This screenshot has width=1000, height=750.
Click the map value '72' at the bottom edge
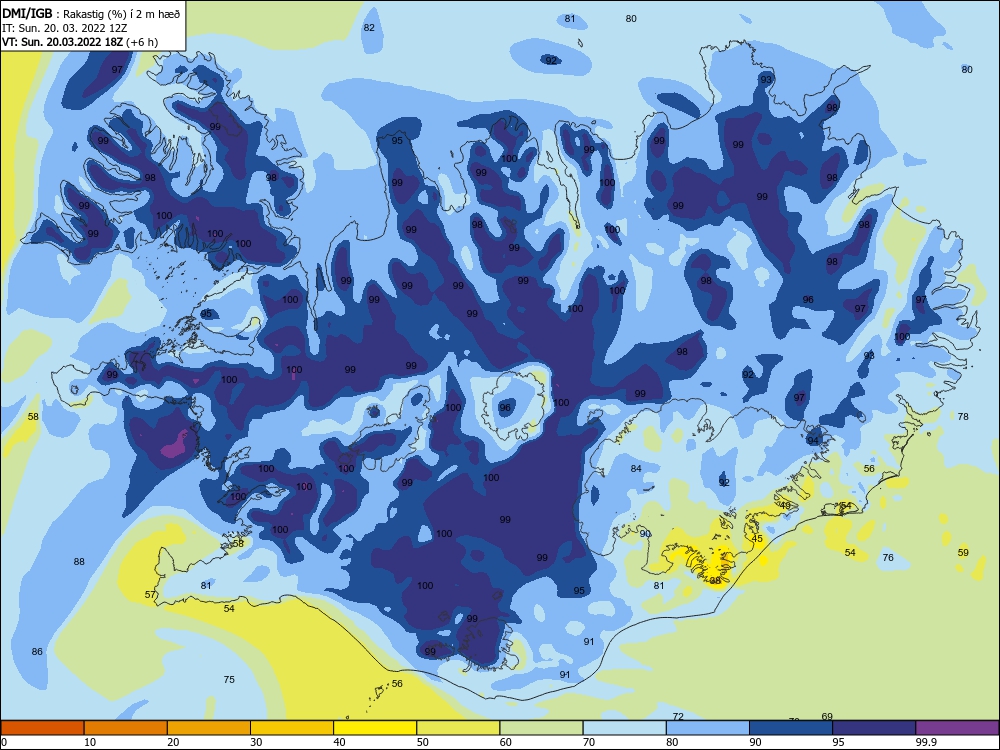pyautogui.click(x=678, y=717)
